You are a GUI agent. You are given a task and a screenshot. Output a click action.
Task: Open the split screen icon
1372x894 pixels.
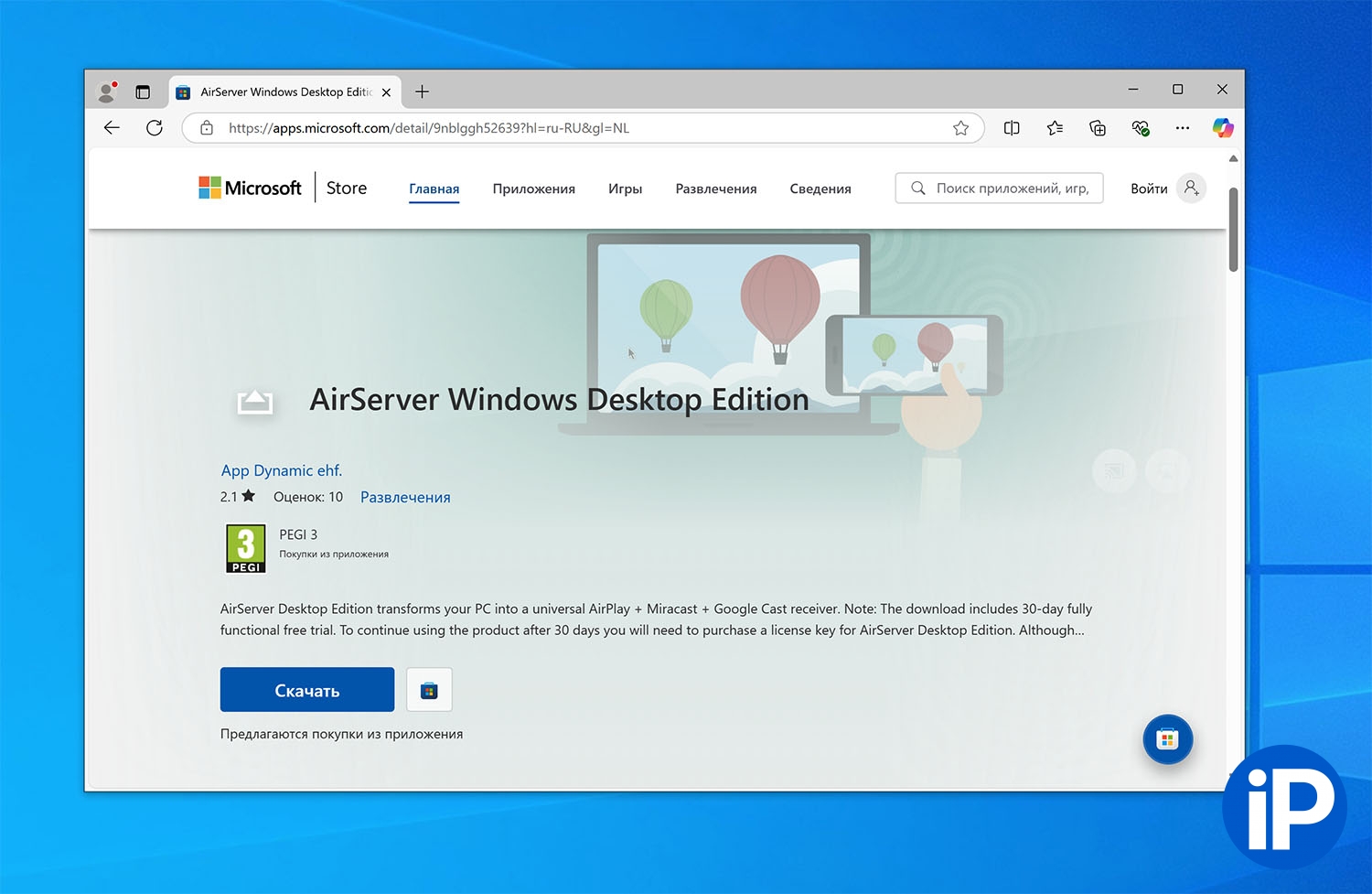pos(1012,128)
